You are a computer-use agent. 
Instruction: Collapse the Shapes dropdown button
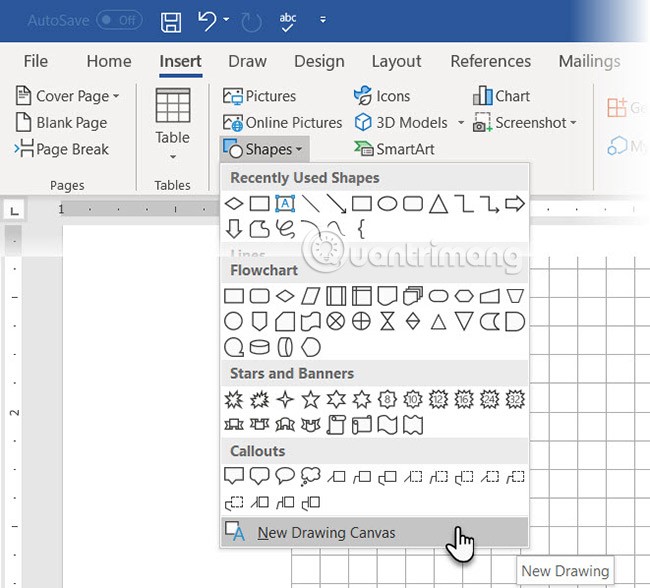click(x=264, y=149)
